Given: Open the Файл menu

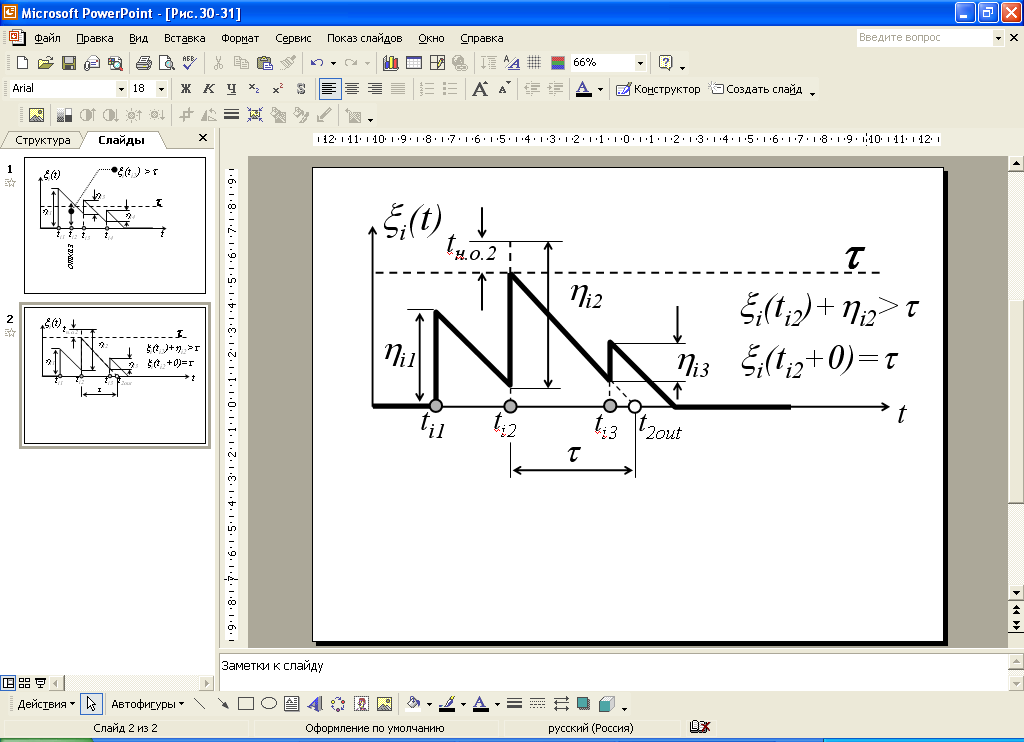Looking at the screenshot, I should pos(47,38).
